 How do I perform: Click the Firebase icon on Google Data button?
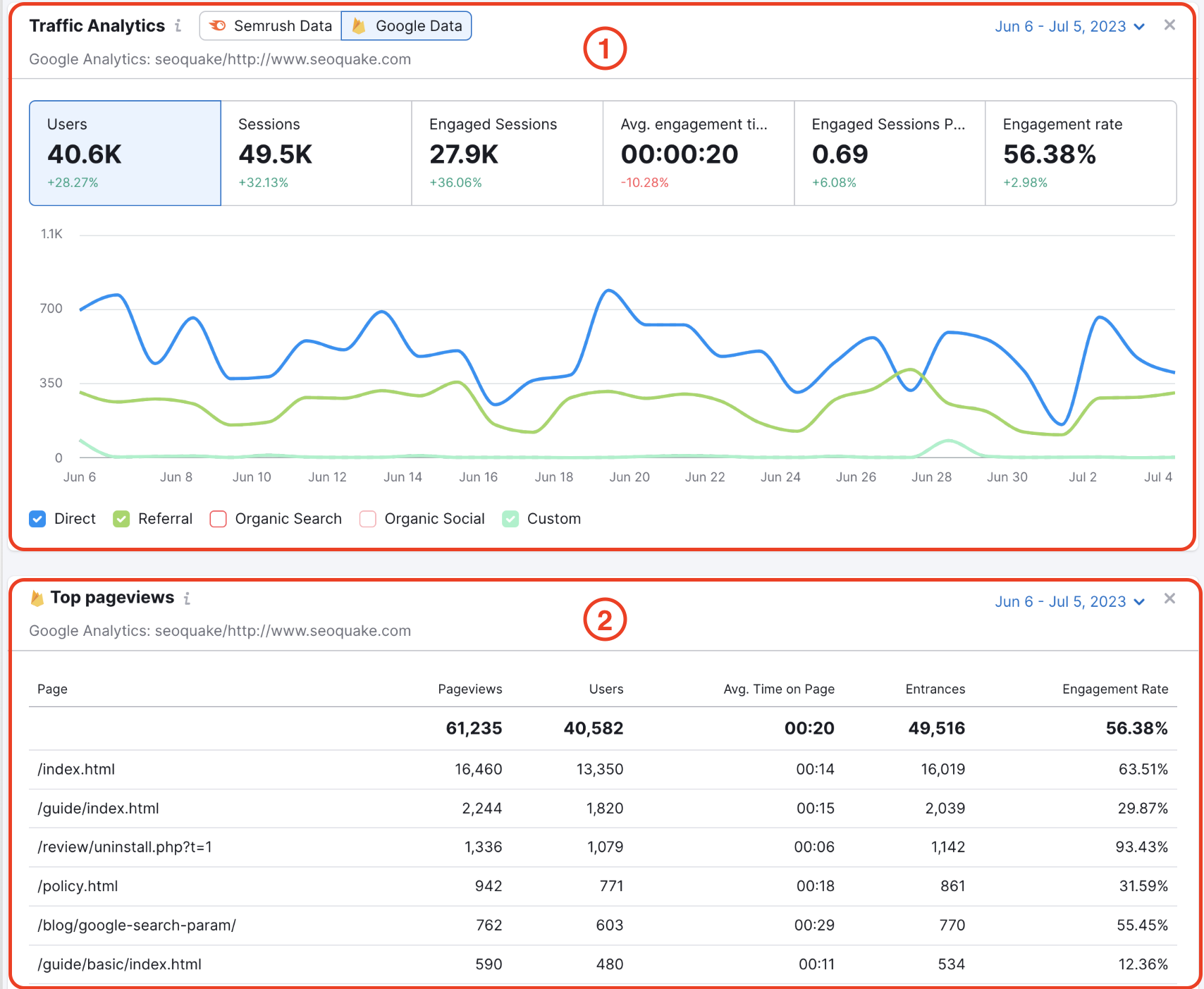point(358,25)
